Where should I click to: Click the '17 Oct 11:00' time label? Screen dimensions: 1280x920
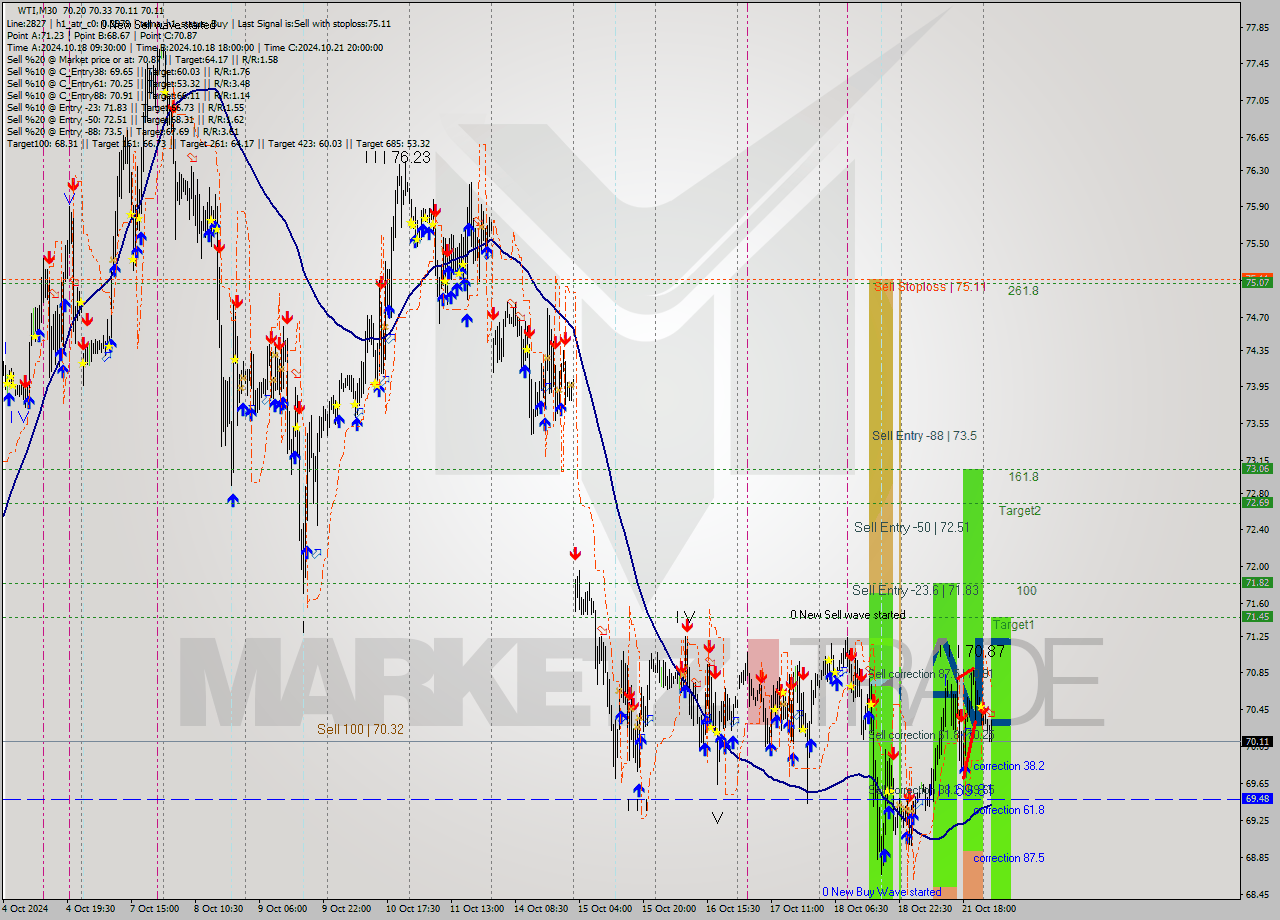click(796, 909)
